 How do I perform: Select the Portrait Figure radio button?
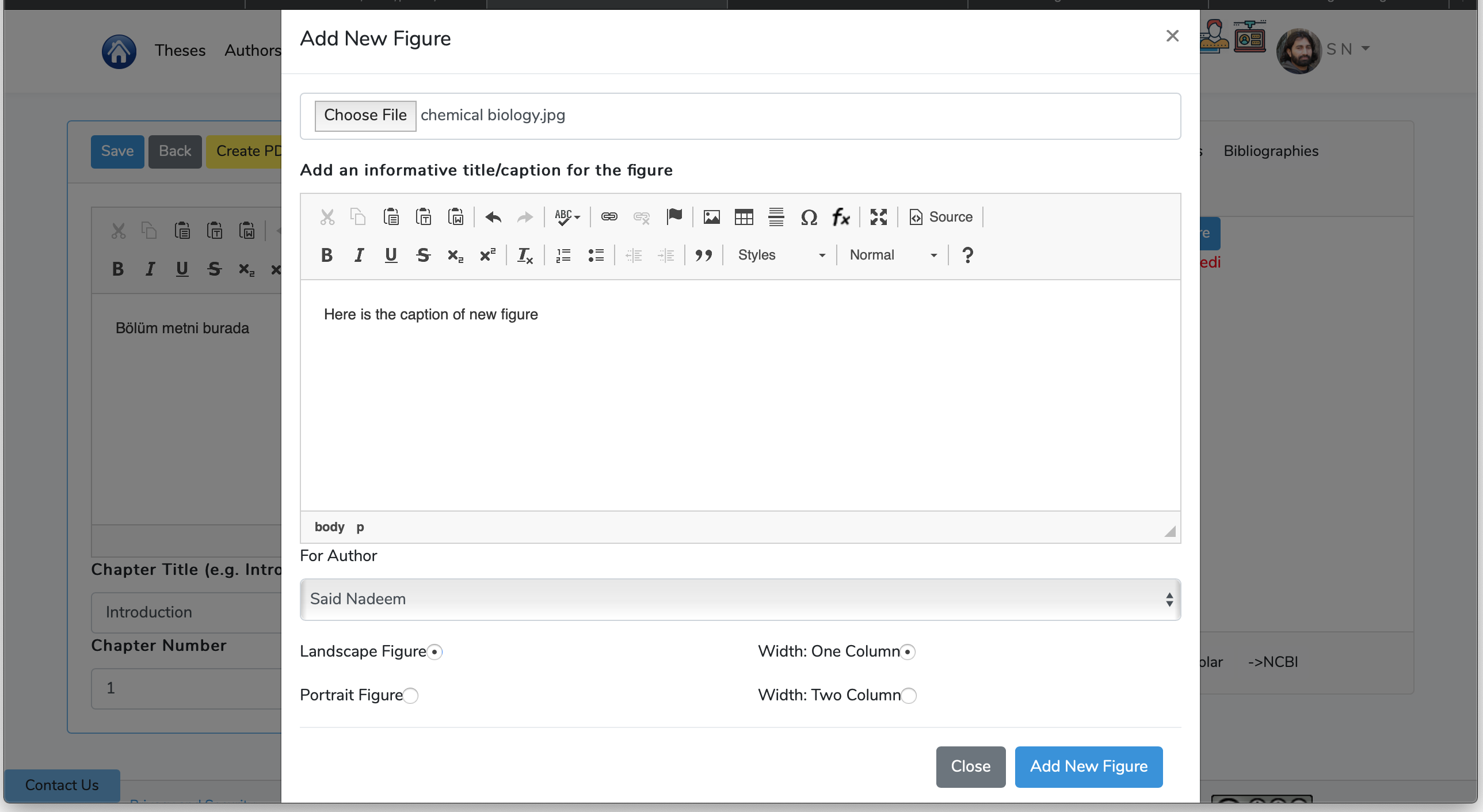(x=410, y=696)
